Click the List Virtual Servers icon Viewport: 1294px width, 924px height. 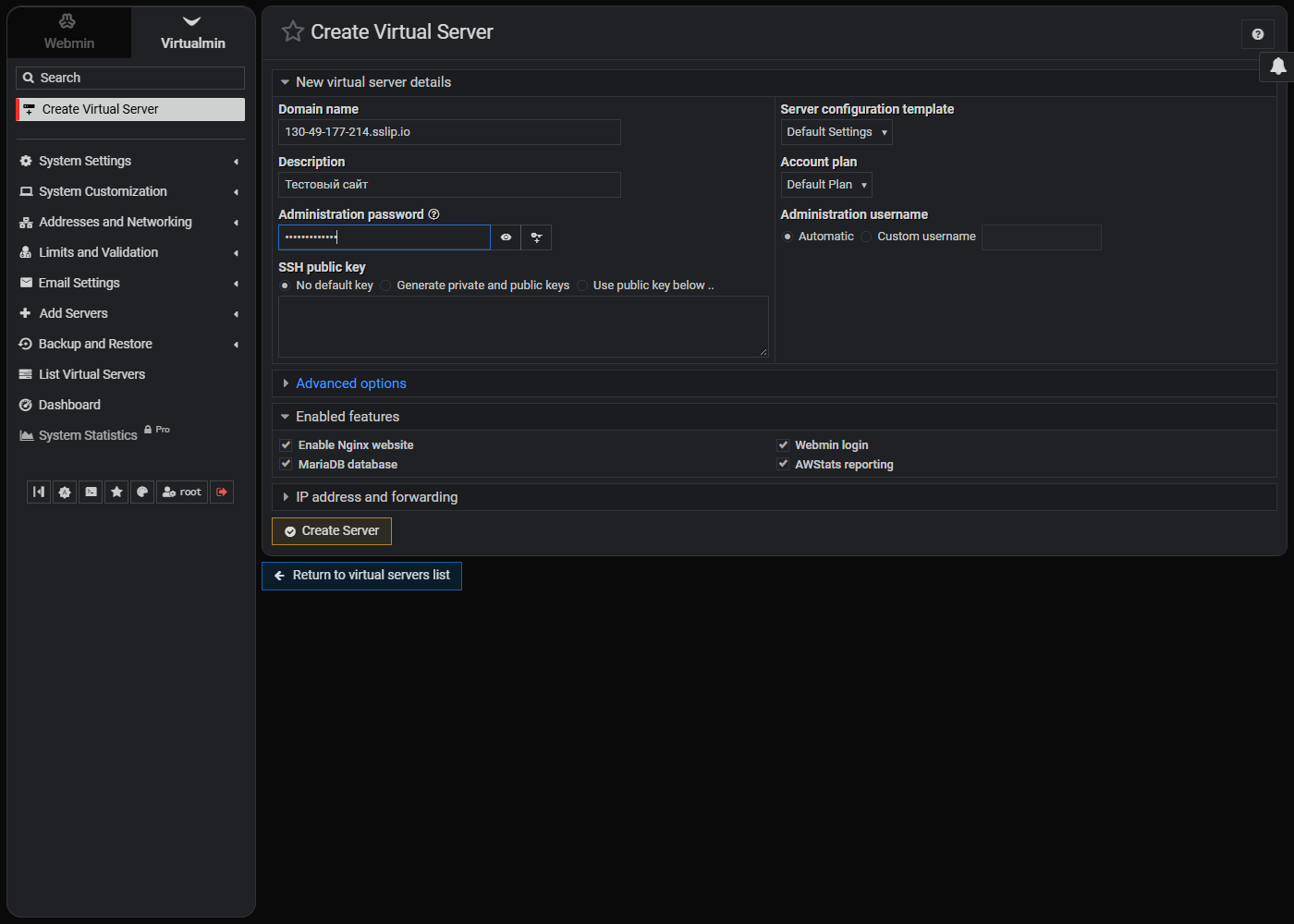click(26, 374)
